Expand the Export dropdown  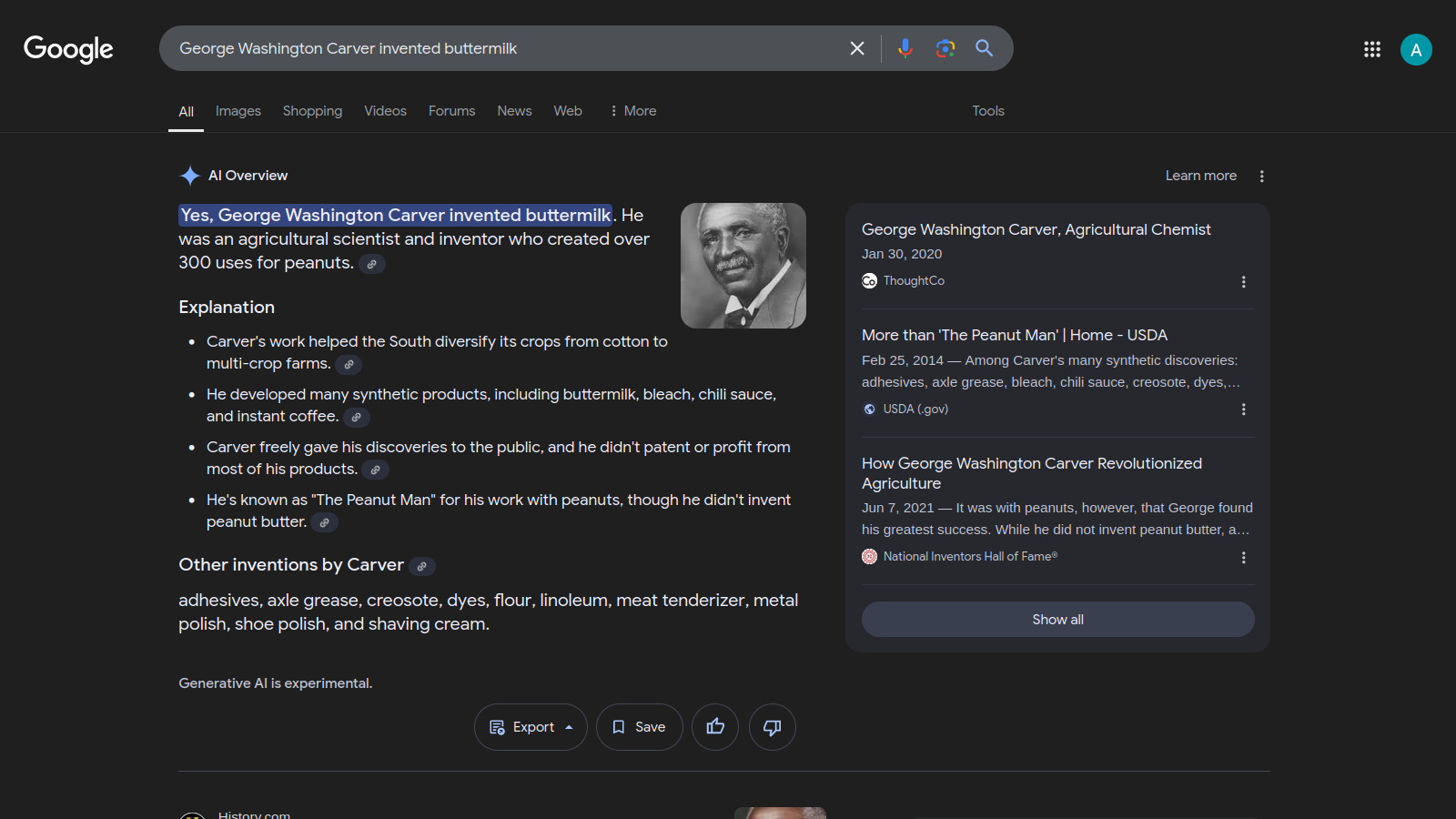pos(531,727)
